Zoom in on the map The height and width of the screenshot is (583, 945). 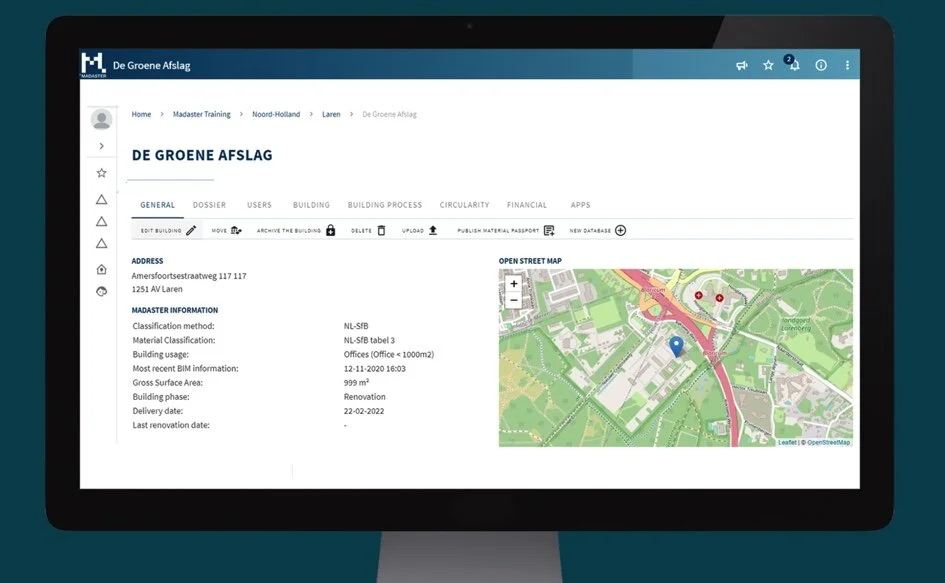point(513,283)
